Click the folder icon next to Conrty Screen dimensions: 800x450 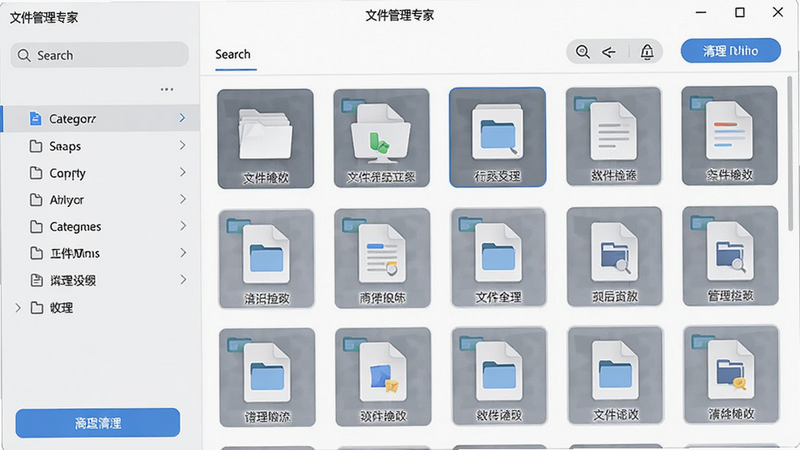coord(36,173)
